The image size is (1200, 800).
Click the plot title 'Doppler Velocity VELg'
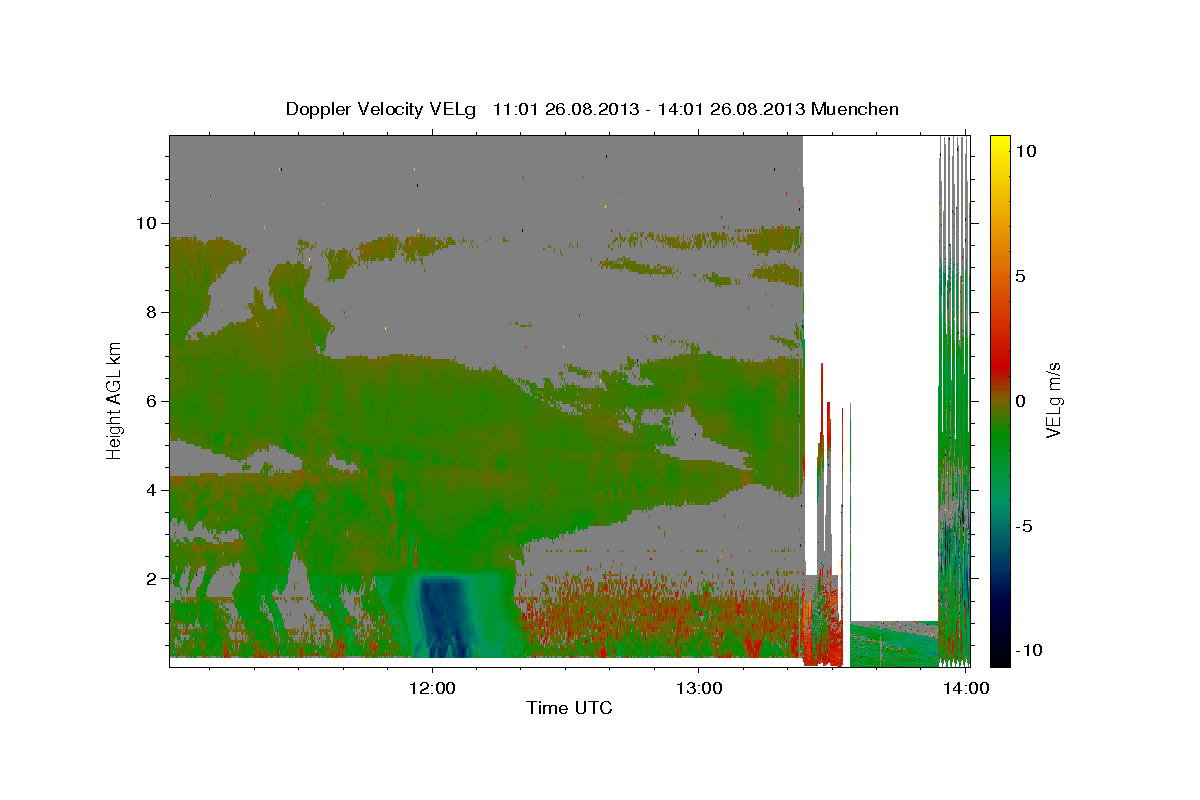381,109
